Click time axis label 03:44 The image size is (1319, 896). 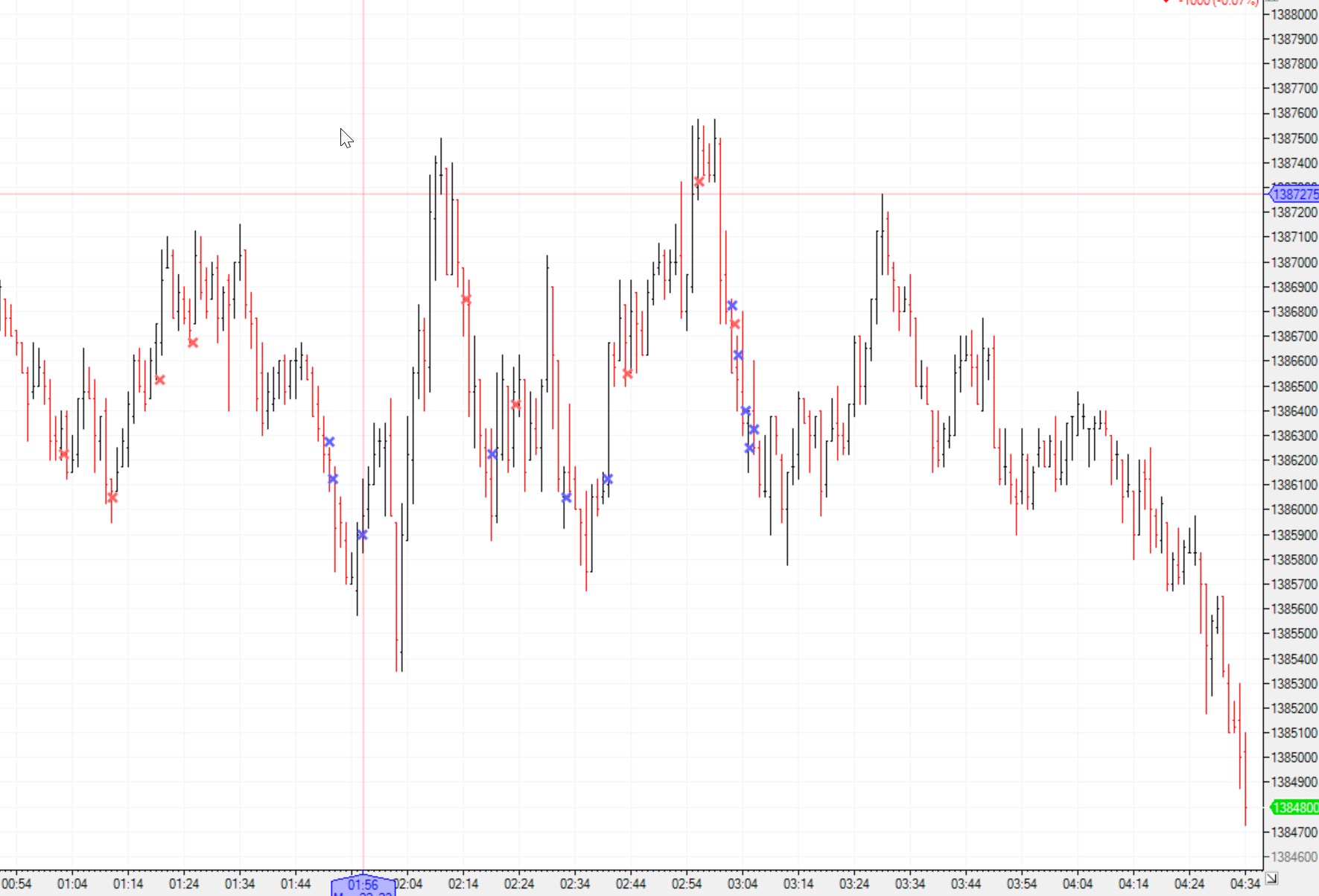click(x=966, y=884)
